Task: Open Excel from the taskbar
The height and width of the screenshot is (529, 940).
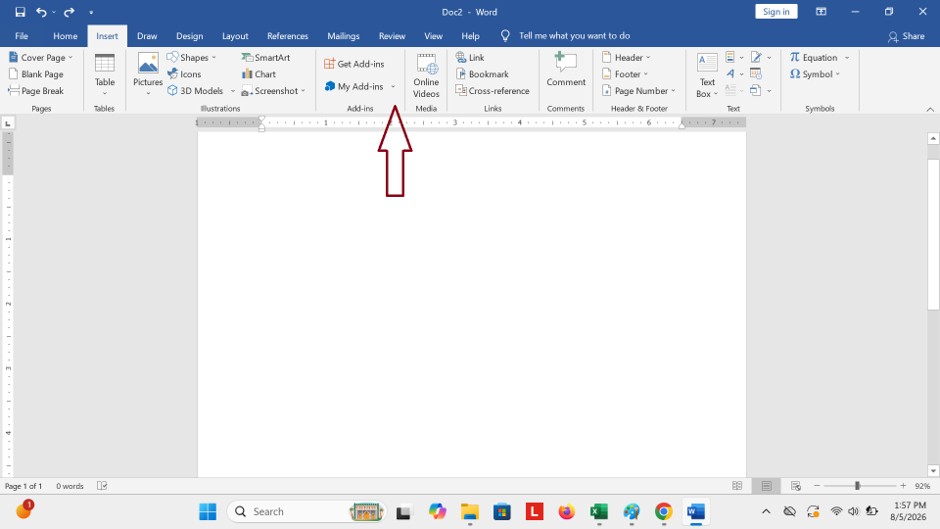Action: point(599,512)
